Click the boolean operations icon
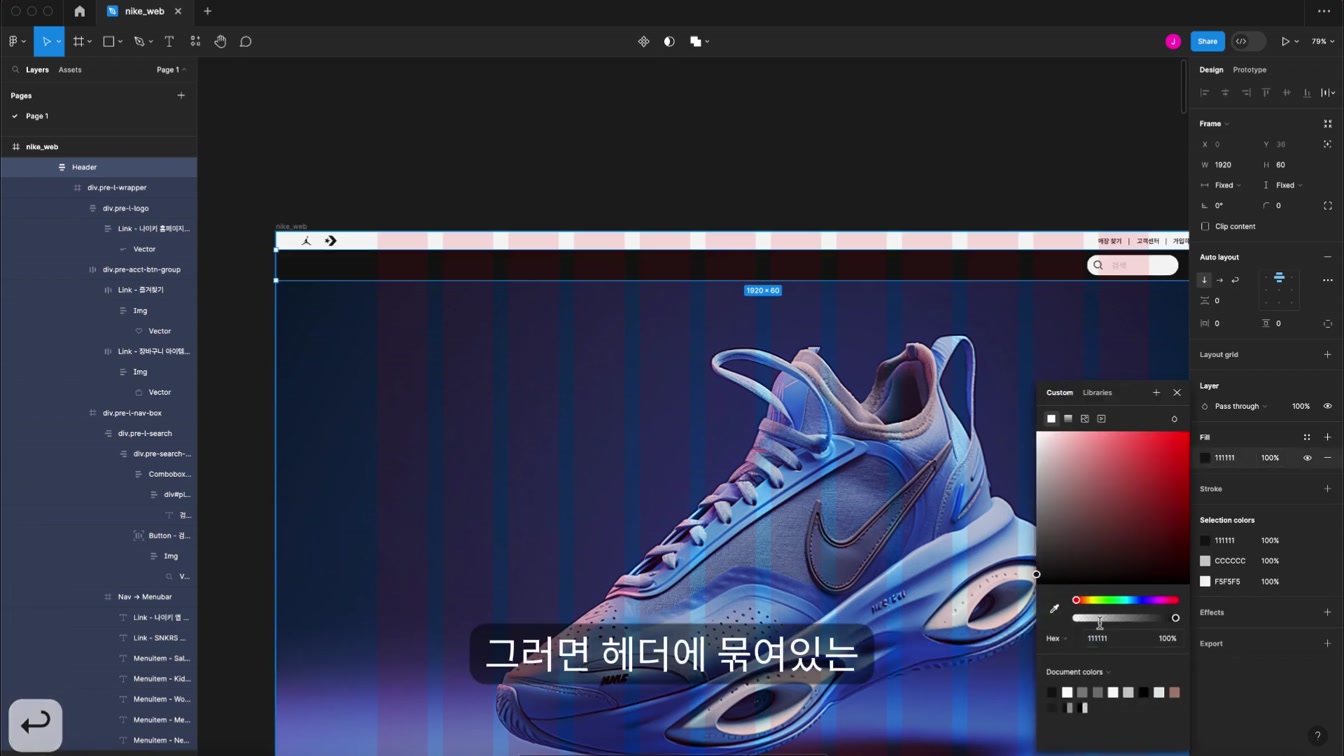 click(696, 41)
